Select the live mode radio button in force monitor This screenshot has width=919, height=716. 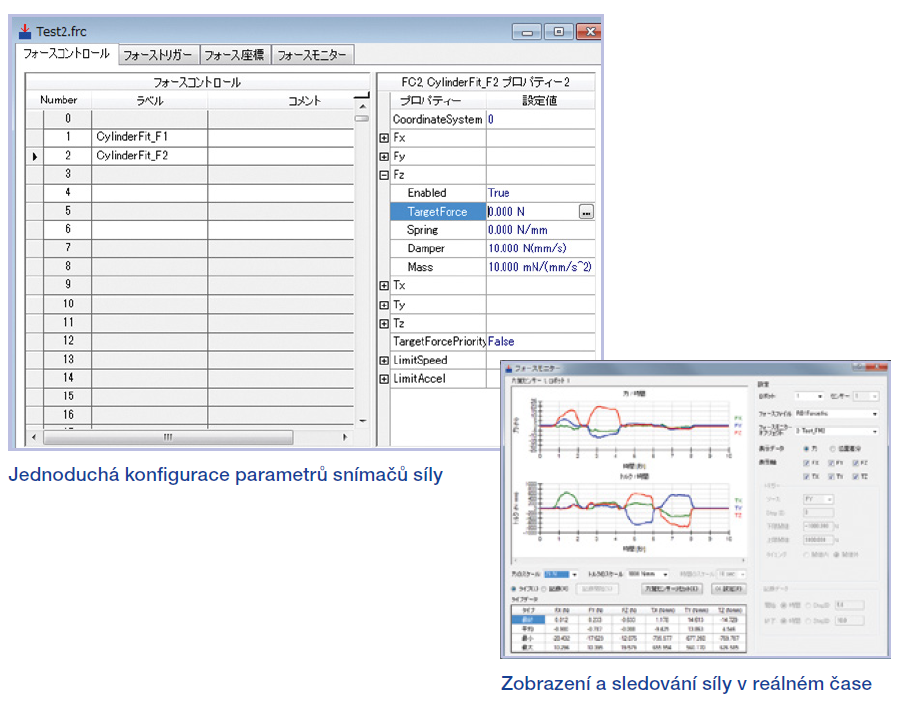[514, 589]
